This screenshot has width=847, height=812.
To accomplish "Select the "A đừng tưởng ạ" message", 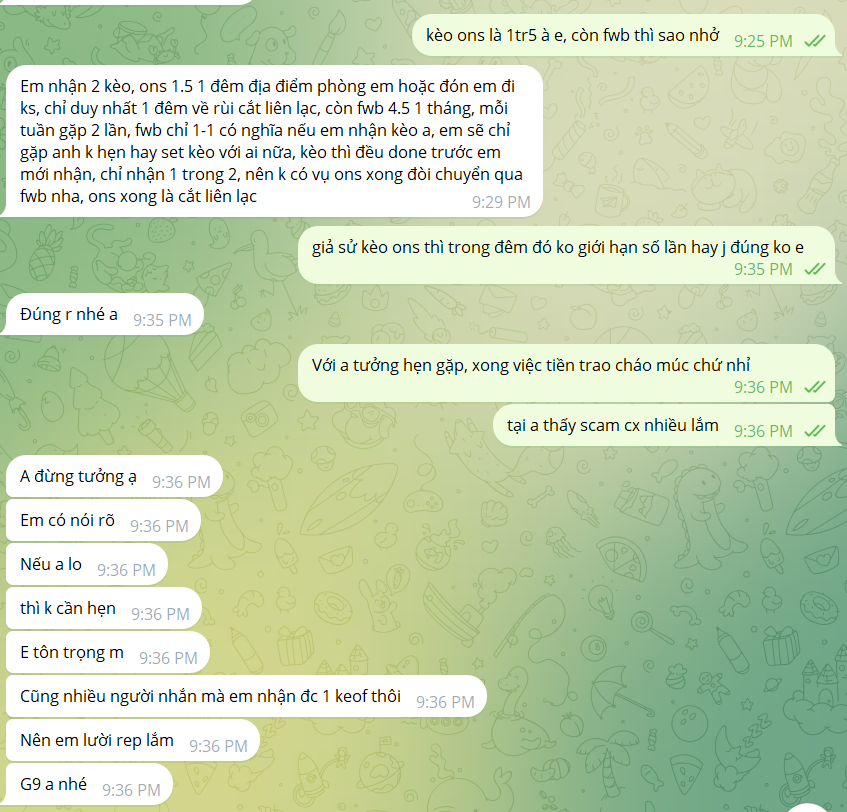I will [x=115, y=476].
